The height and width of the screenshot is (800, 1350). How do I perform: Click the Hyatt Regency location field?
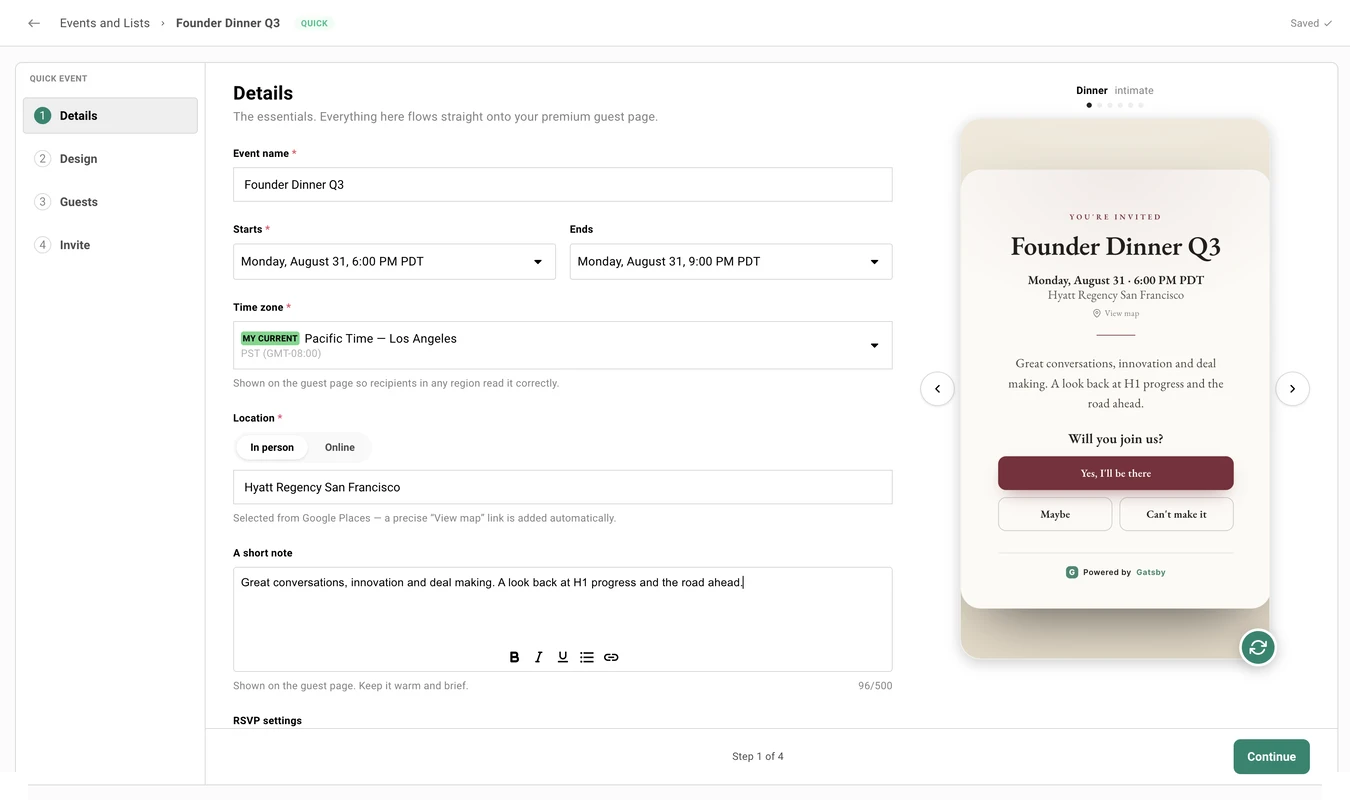tap(562, 487)
